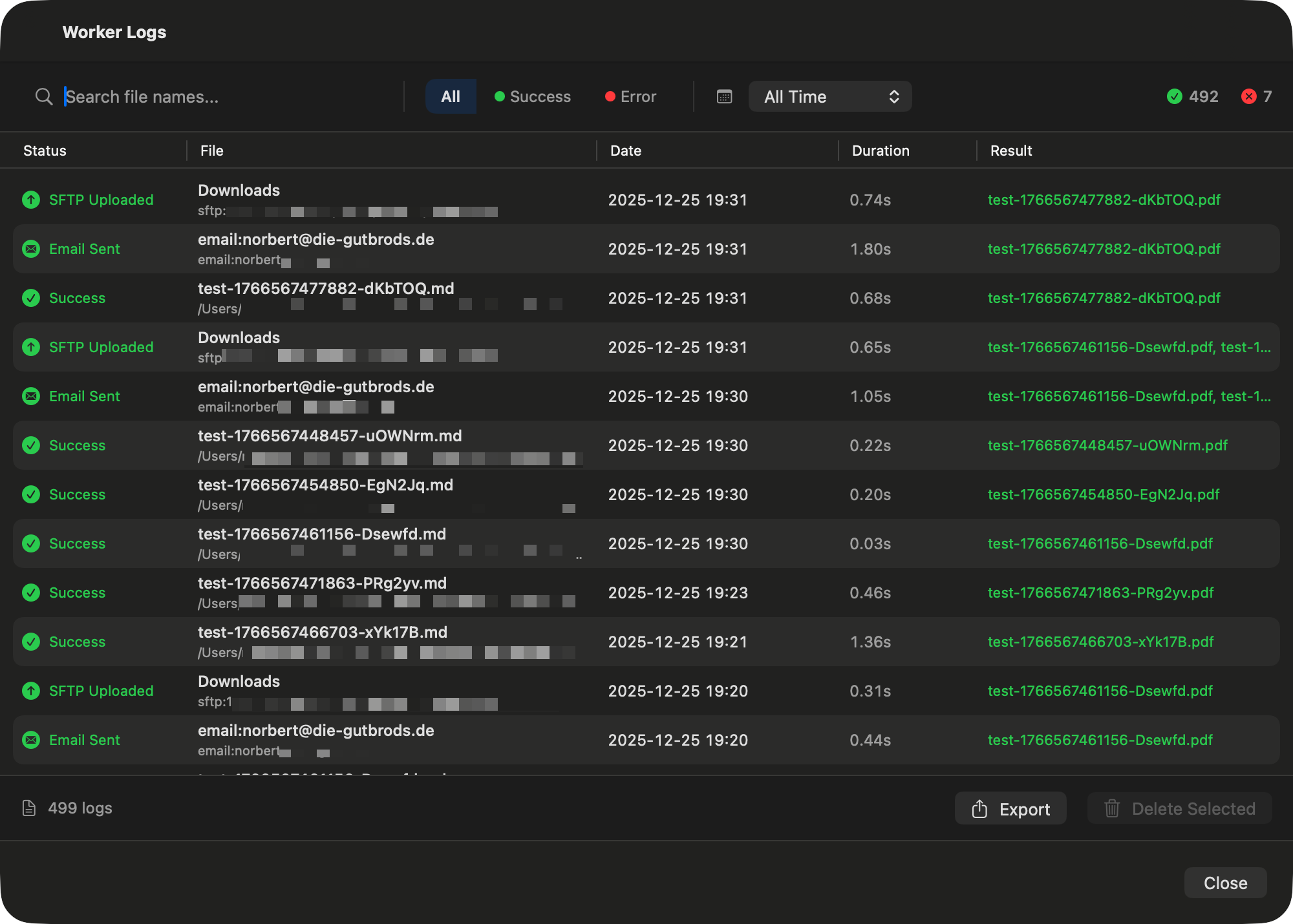This screenshot has height=924, width=1293.
Task: Filter logs by Success
Action: point(533,97)
